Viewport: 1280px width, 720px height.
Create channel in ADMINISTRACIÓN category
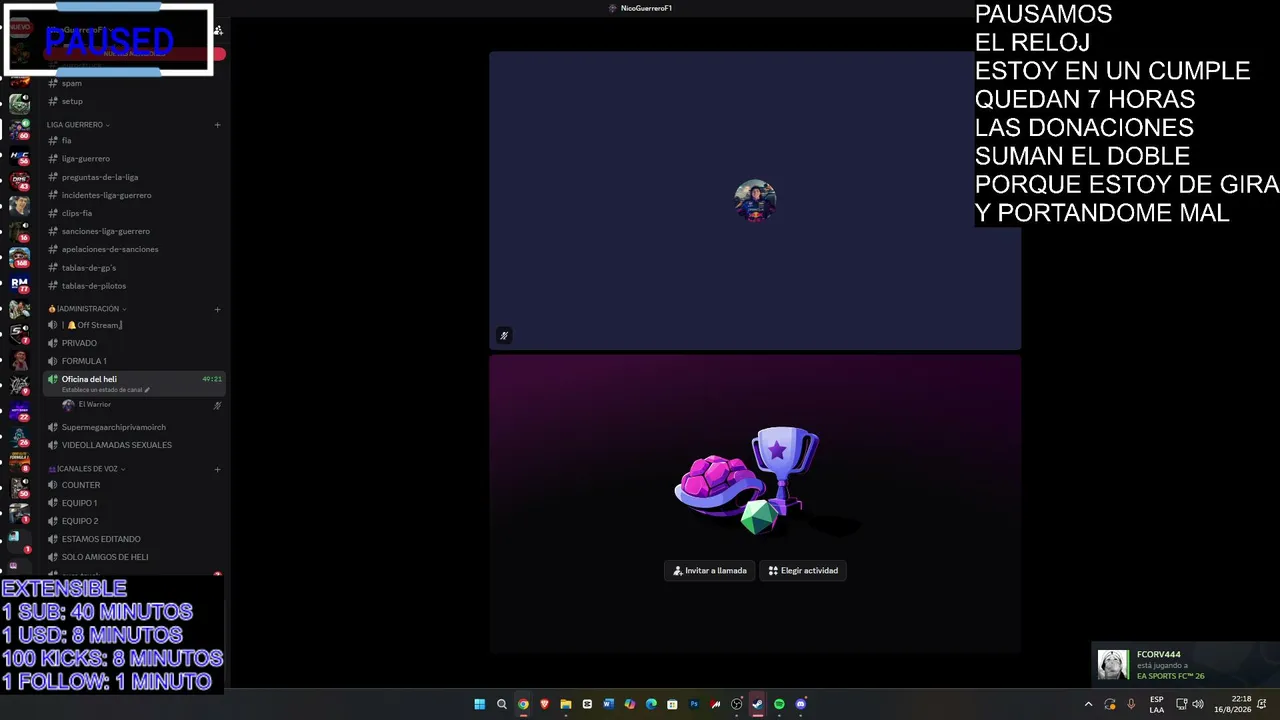tap(217, 309)
